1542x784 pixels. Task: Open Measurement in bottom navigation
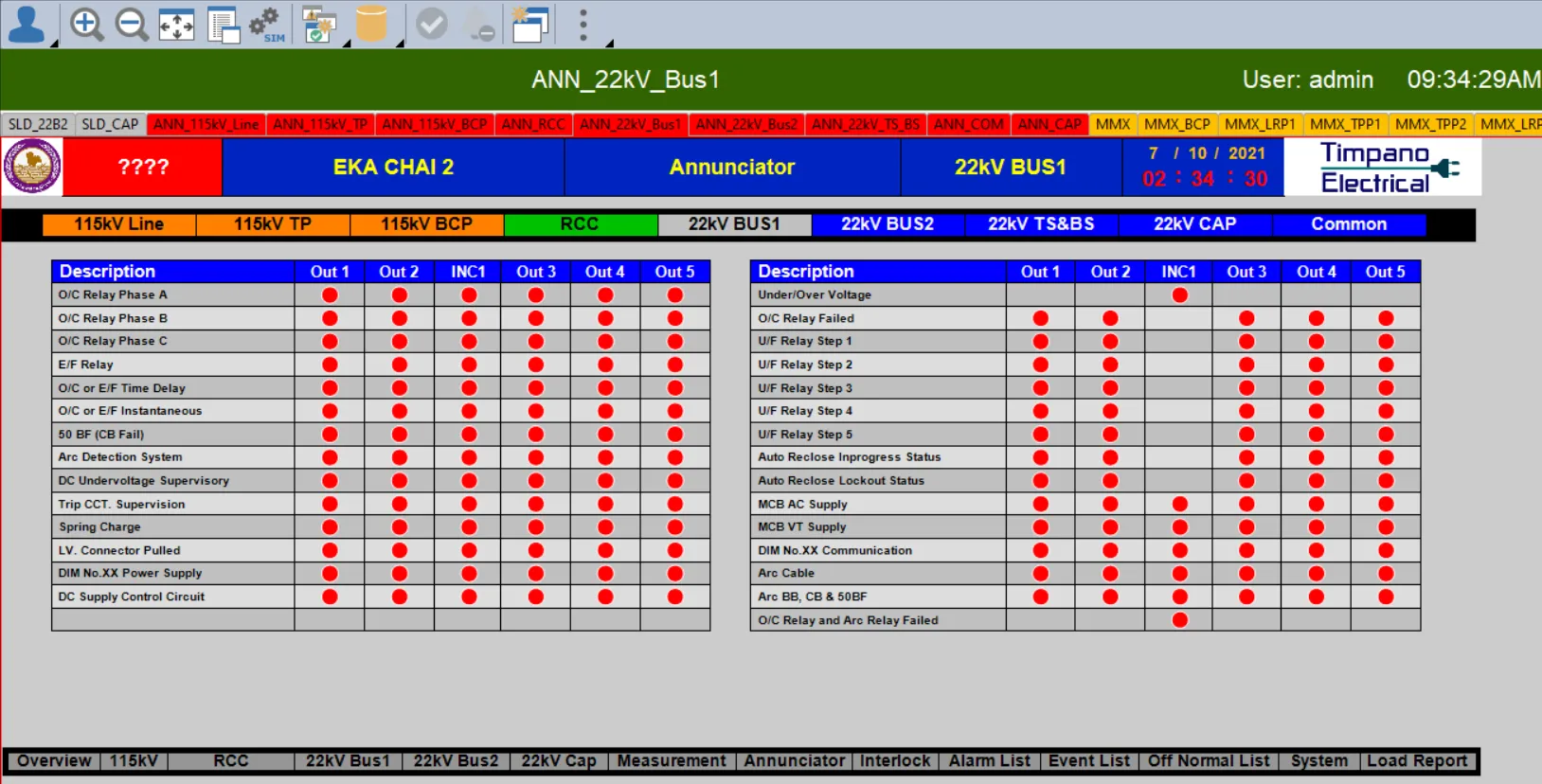(672, 761)
